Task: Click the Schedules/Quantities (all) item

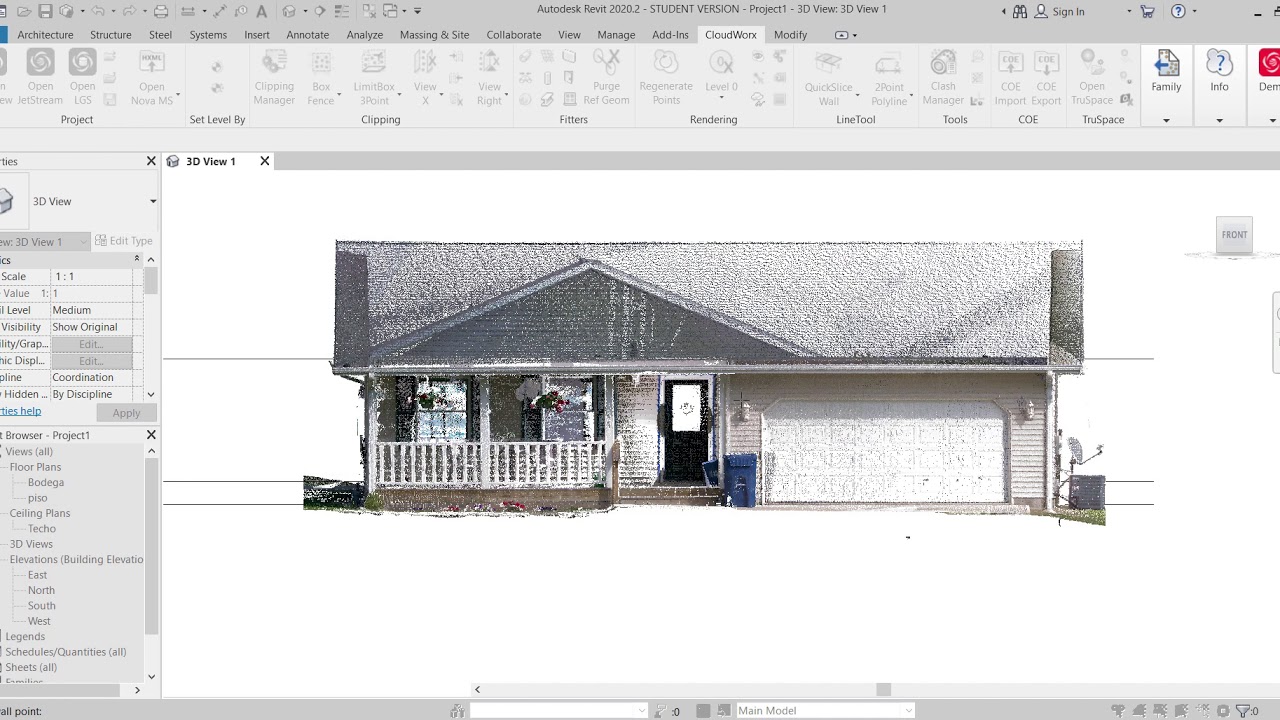Action: pyautogui.click(x=66, y=652)
